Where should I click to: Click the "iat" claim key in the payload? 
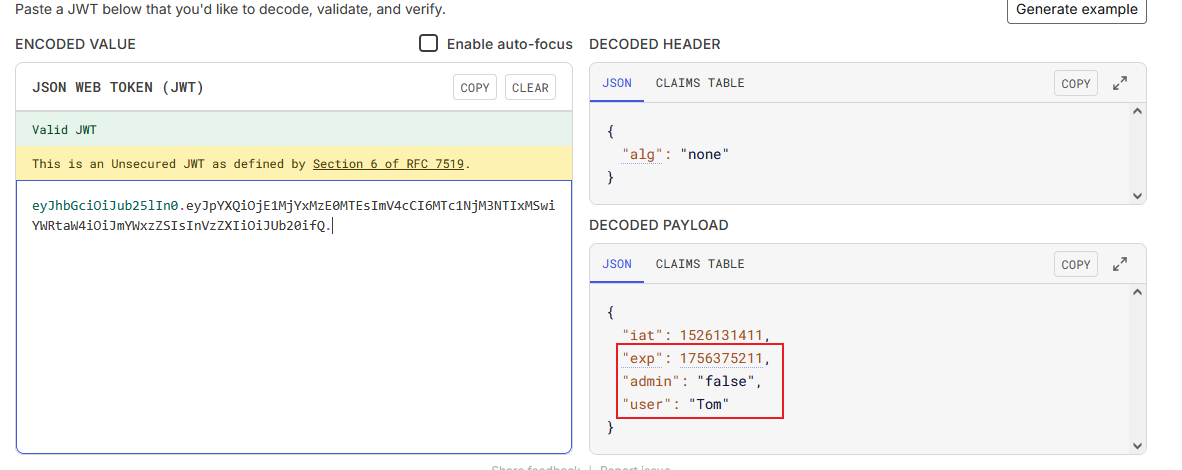point(640,335)
